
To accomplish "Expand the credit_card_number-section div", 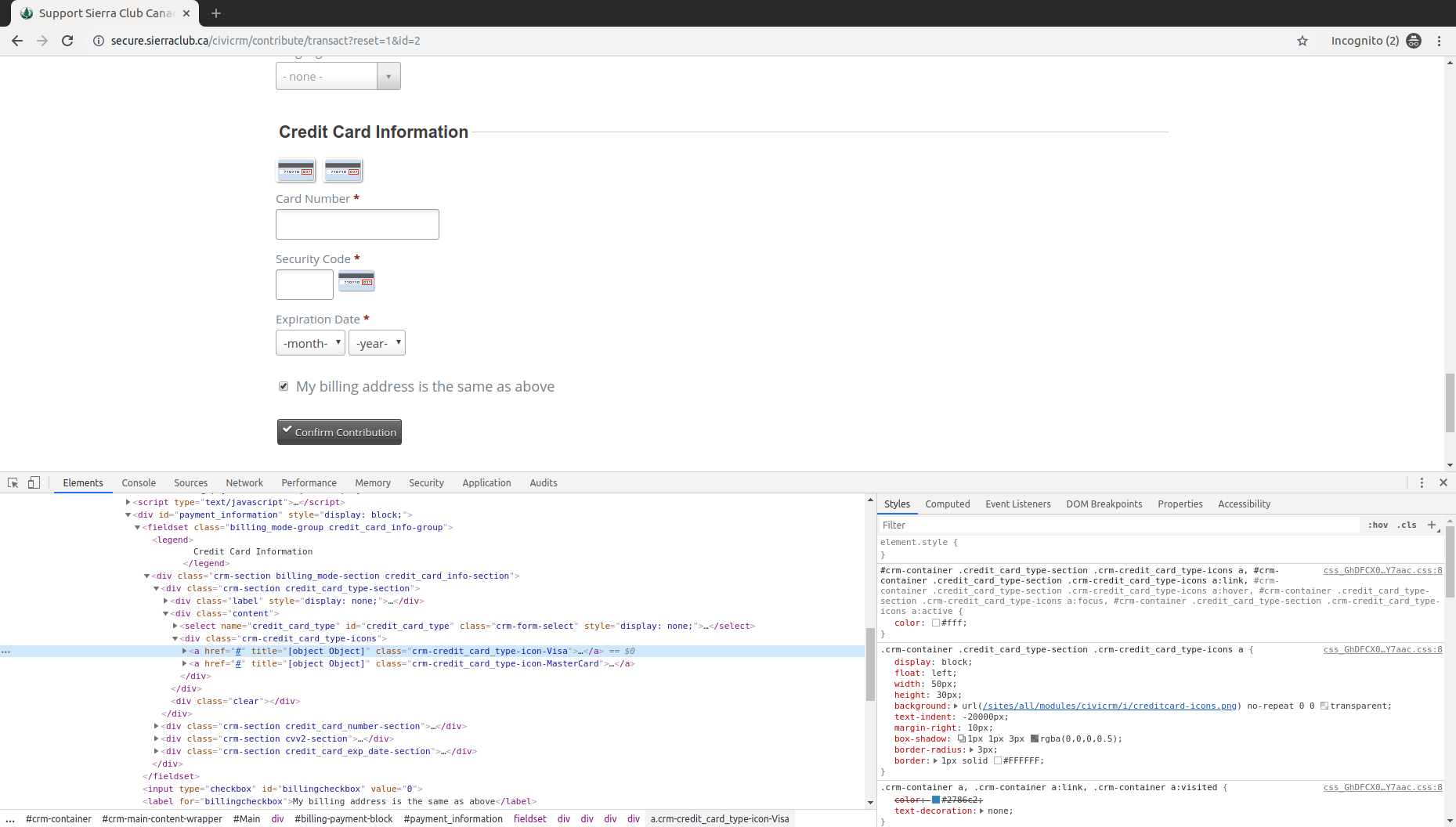I will 157,726.
